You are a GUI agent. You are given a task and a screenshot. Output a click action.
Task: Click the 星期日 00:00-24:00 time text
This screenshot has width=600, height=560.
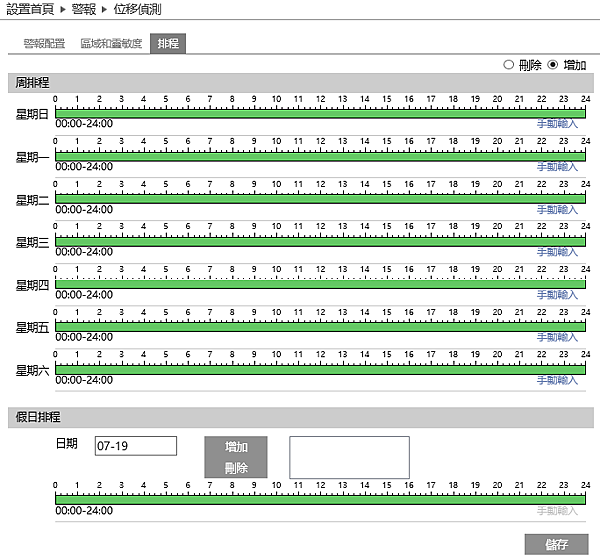click(84, 124)
